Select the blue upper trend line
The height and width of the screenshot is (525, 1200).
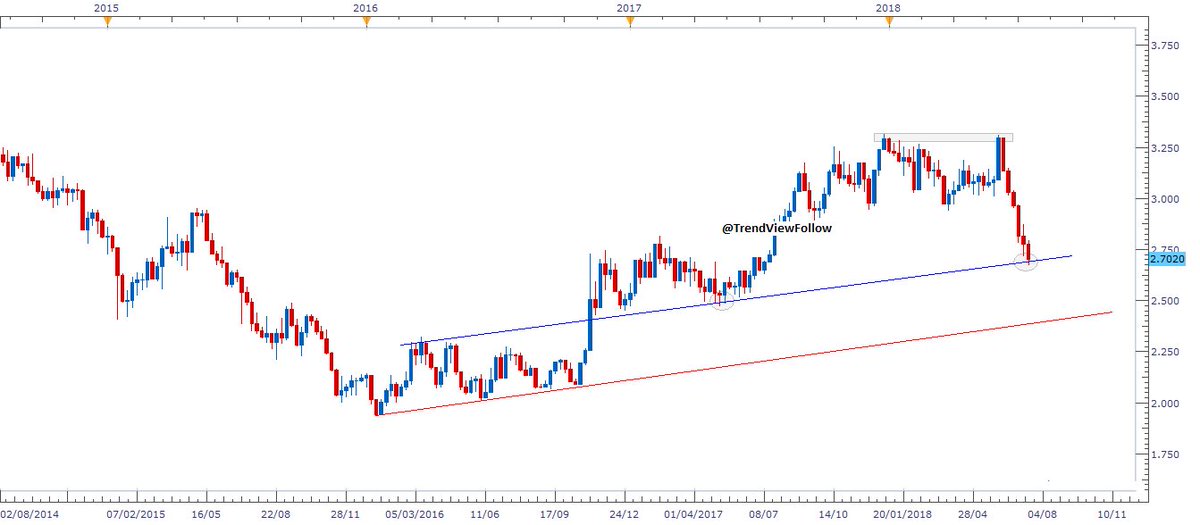736,301
